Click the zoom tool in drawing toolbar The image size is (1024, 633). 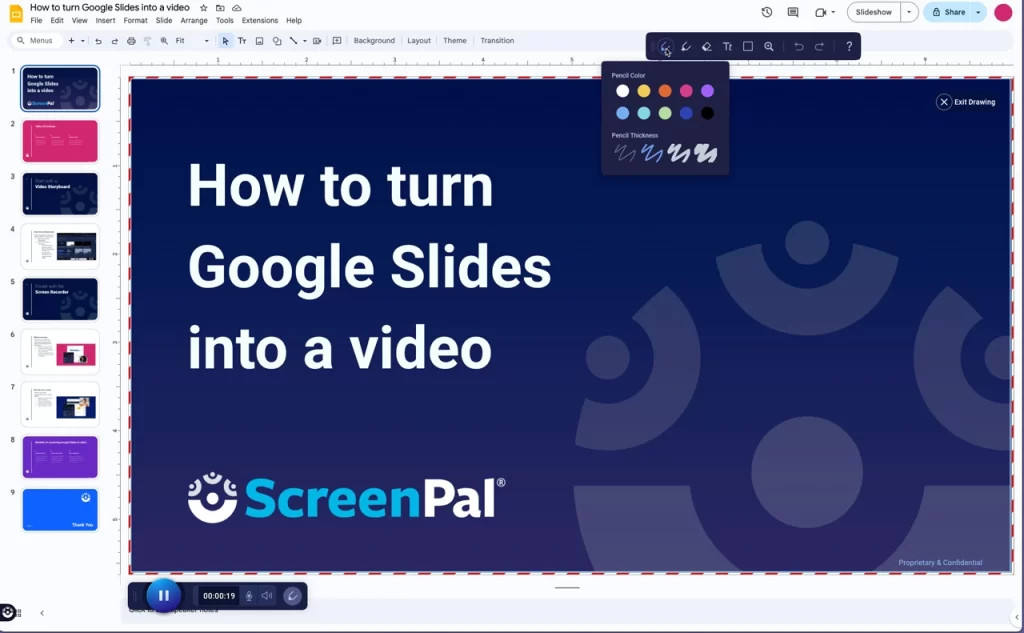click(769, 46)
